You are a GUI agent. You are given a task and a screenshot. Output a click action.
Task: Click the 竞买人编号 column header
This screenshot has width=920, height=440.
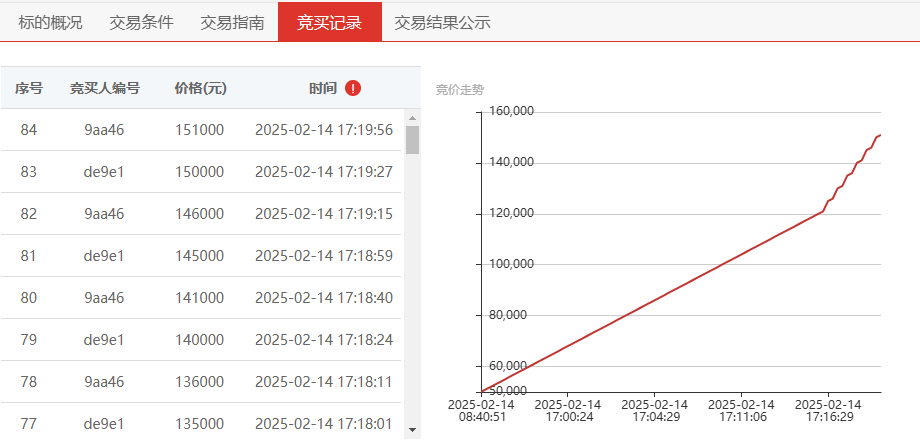click(104, 88)
